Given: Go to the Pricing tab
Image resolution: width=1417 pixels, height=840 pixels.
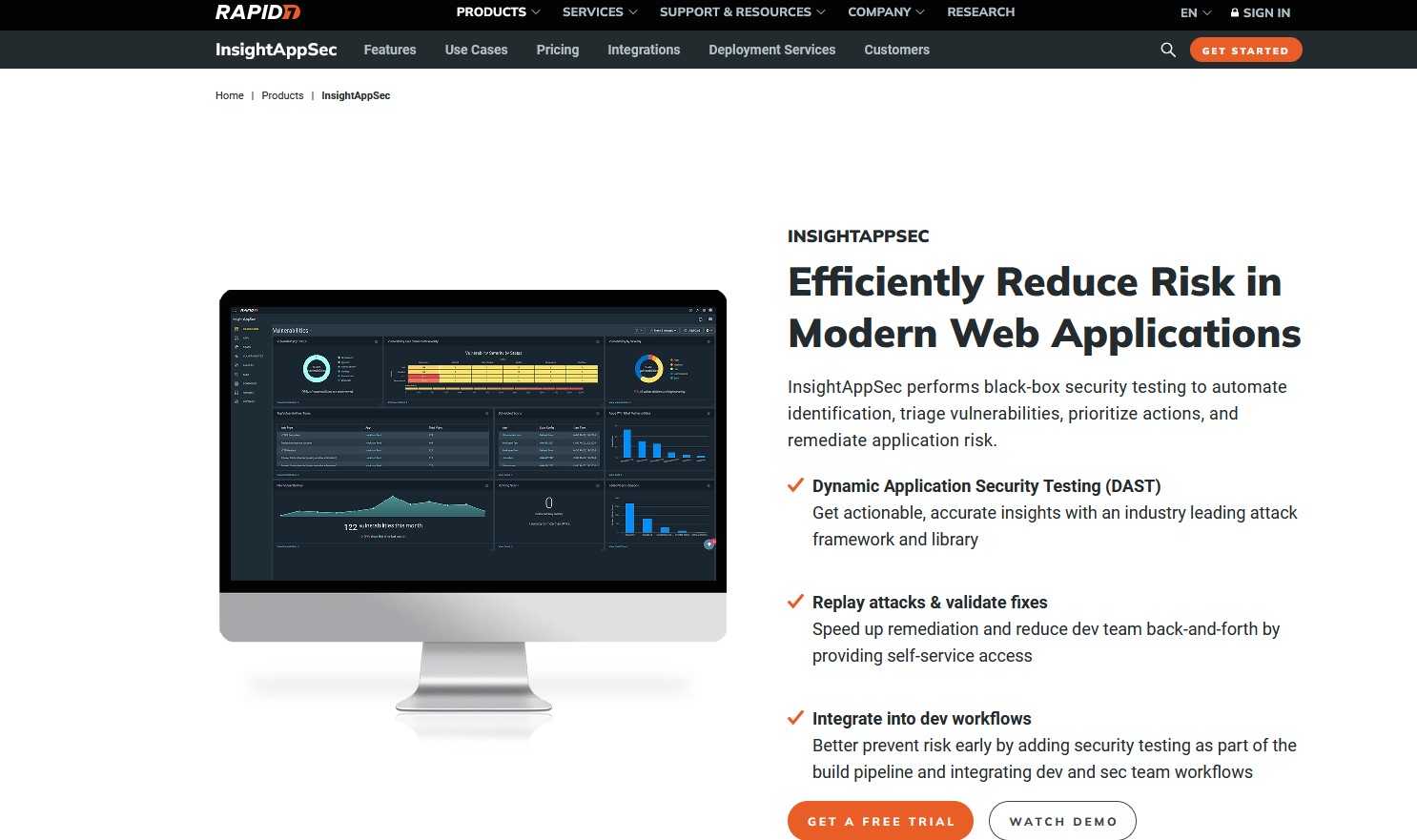Looking at the screenshot, I should tap(558, 50).
